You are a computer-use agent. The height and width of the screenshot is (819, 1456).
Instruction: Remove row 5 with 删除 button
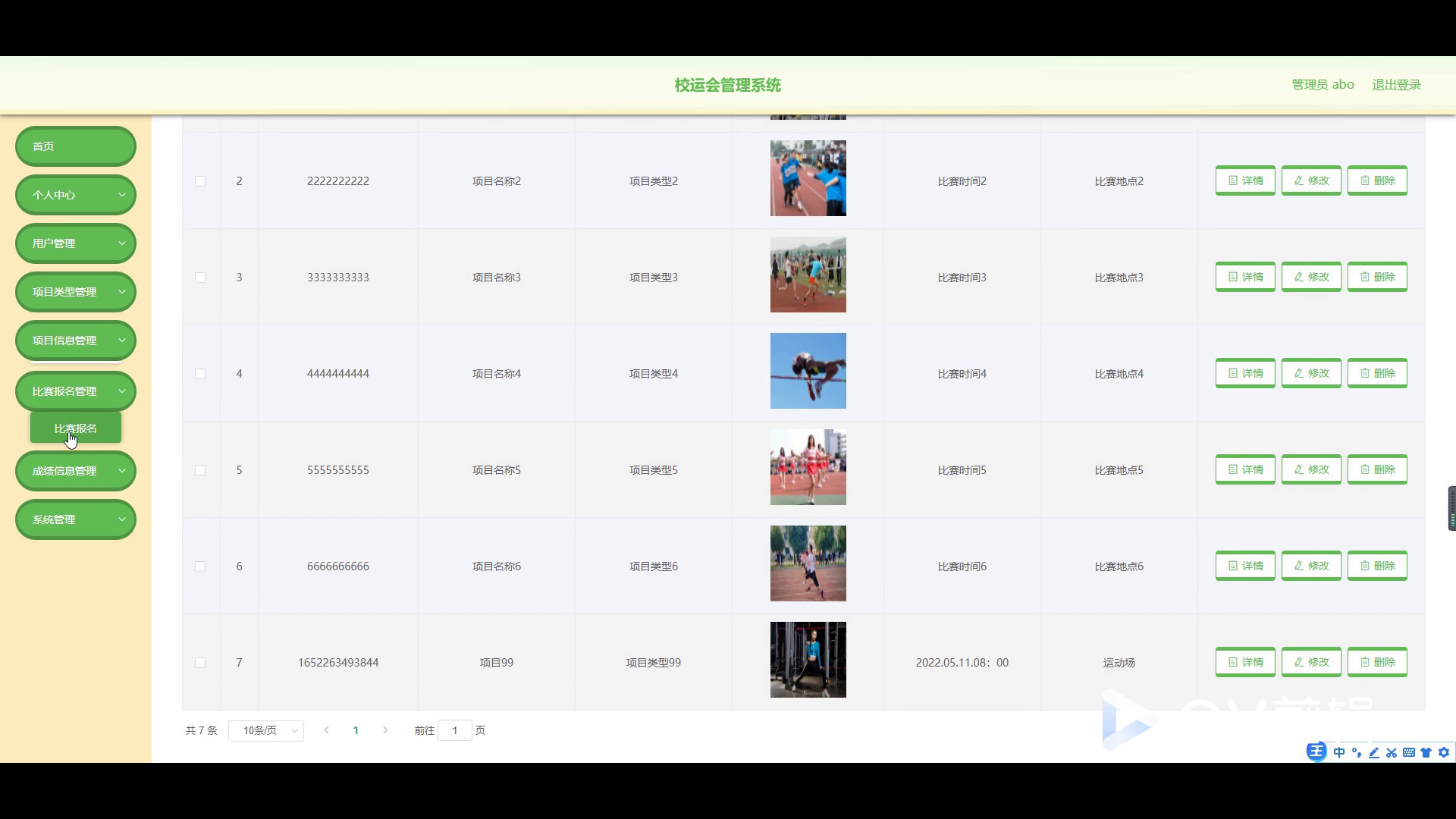pos(1377,469)
